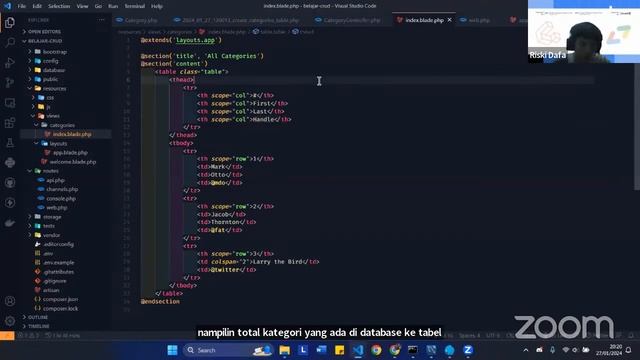Open app.blade.php in the file tree
The width and height of the screenshot is (640, 360).
[70, 153]
